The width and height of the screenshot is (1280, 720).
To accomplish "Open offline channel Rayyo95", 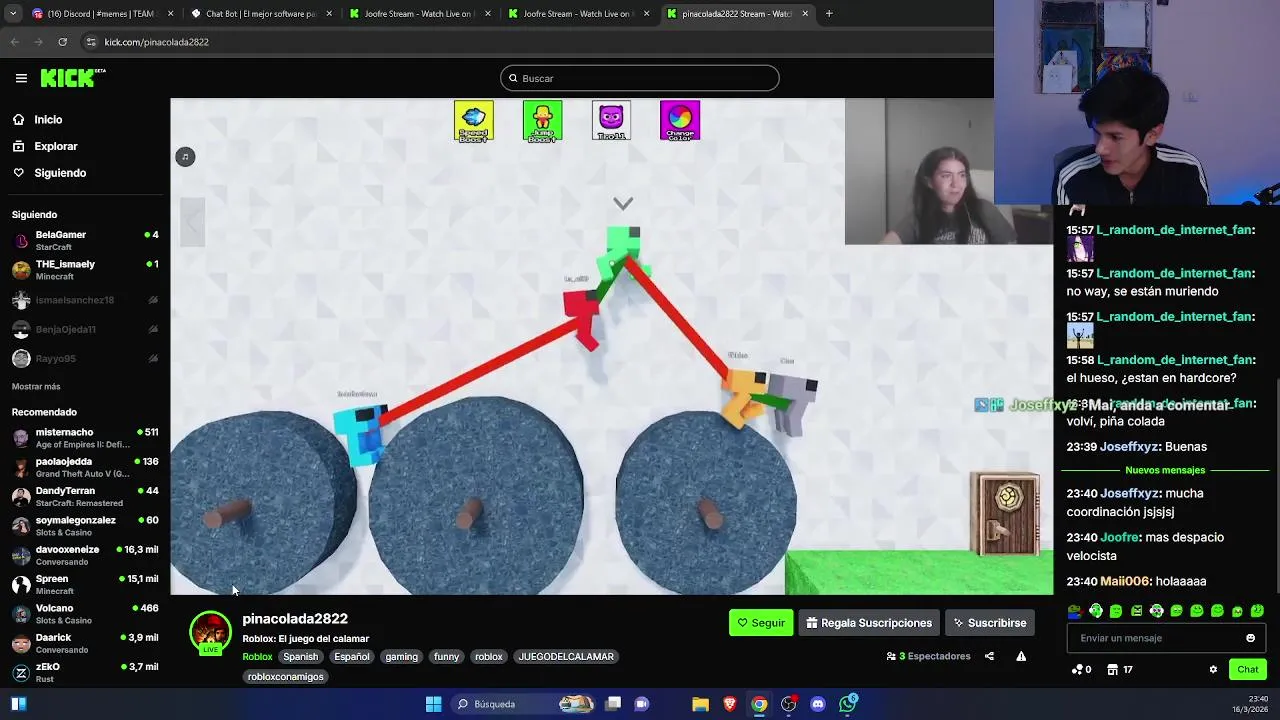I will pyautogui.click(x=85, y=358).
